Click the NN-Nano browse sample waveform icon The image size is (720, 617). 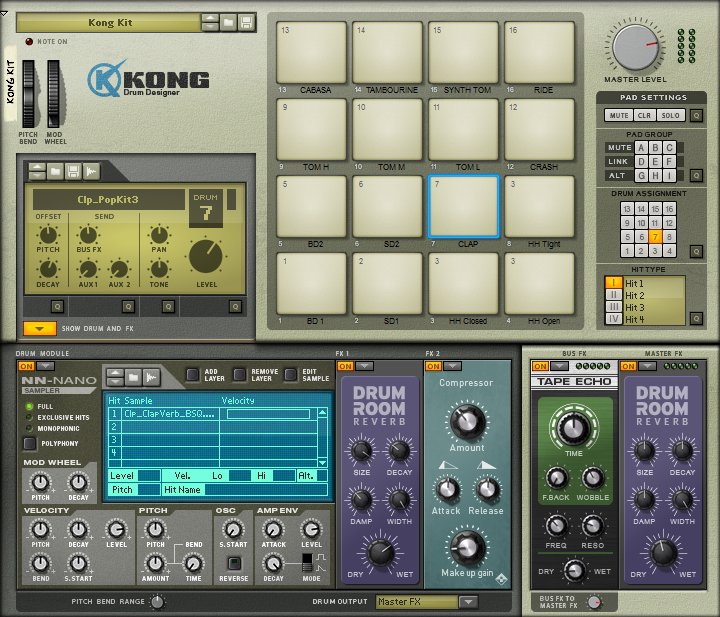(150, 377)
